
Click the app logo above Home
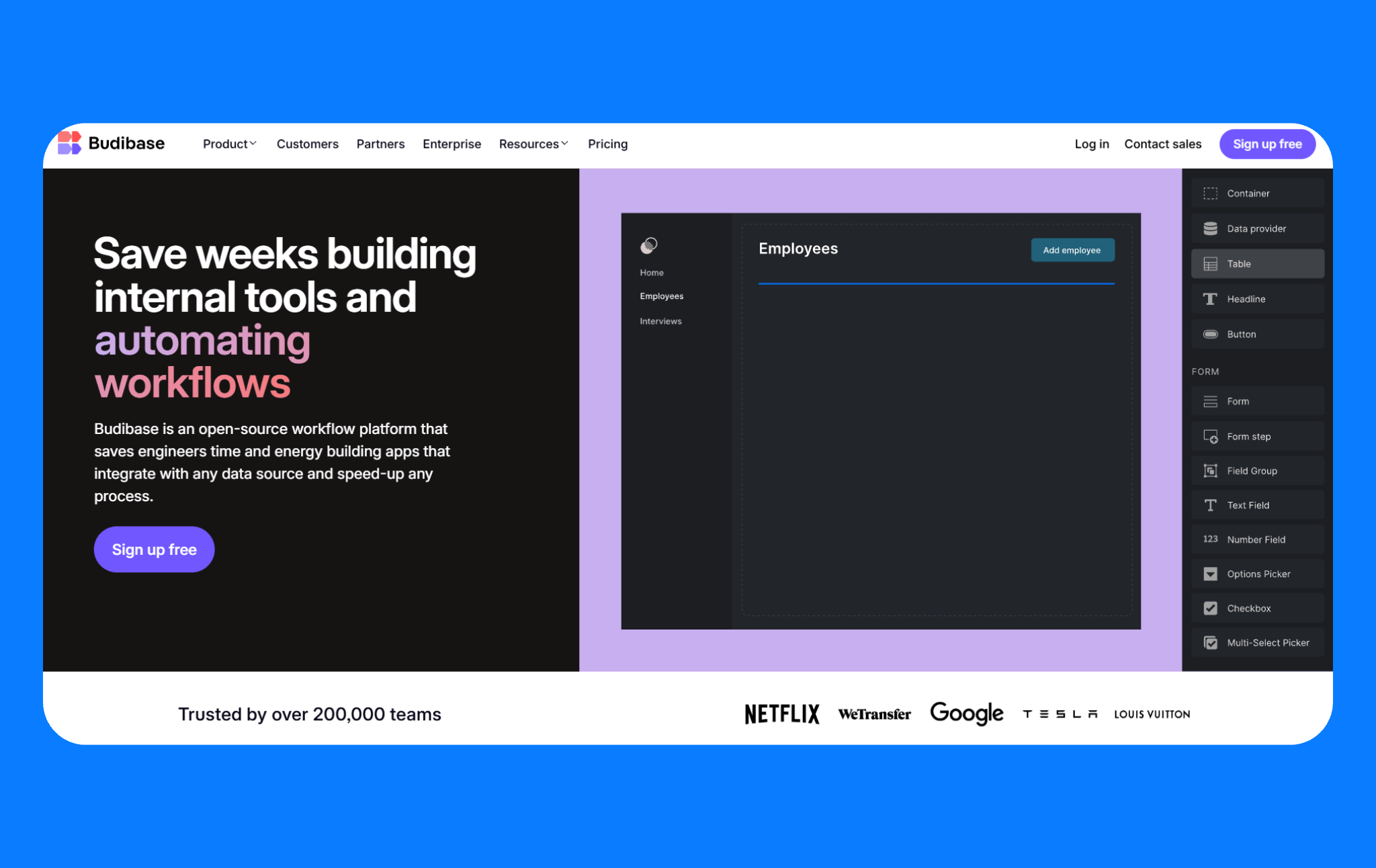649,245
